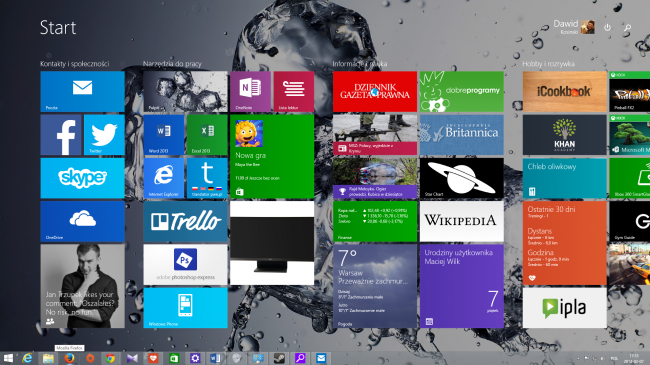Open the Chleb oliwkowy recipe tile
Viewport: 650px width, 365px height.
click(565, 178)
